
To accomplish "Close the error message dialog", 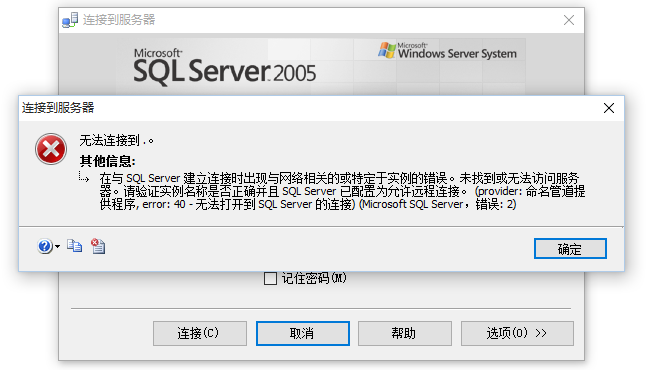I will (609, 108).
